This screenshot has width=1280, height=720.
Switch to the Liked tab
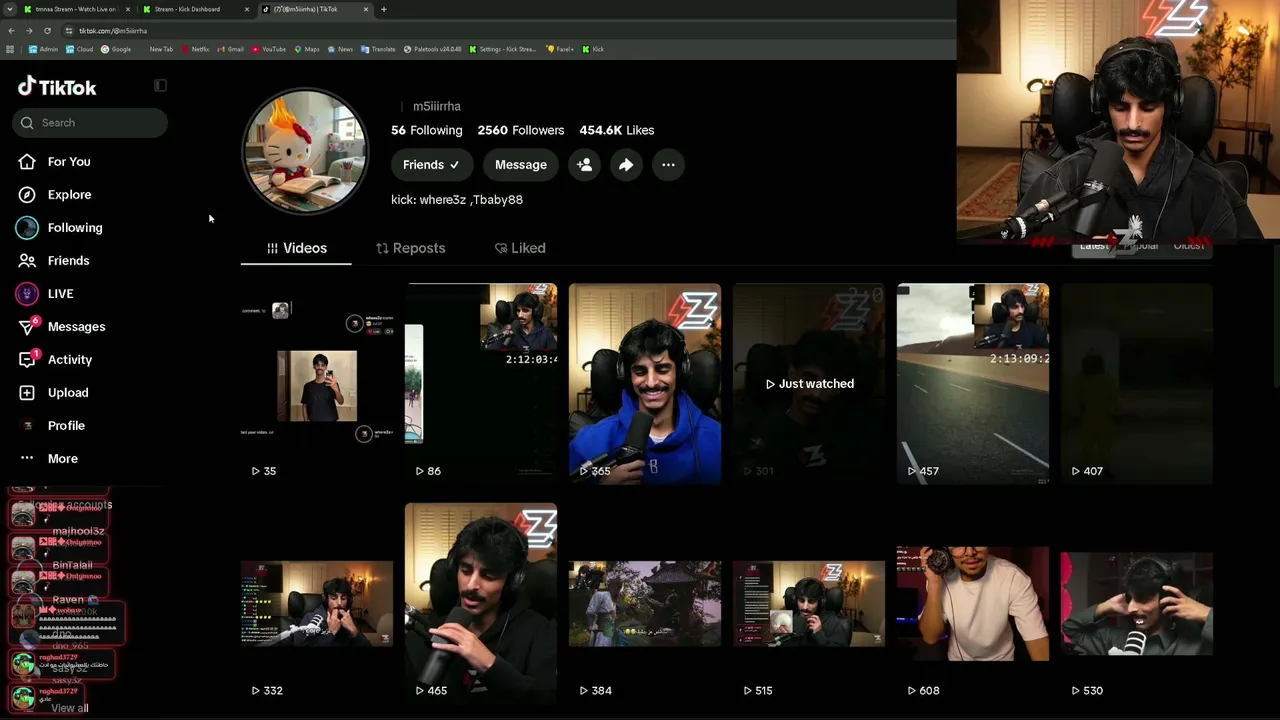[520, 248]
